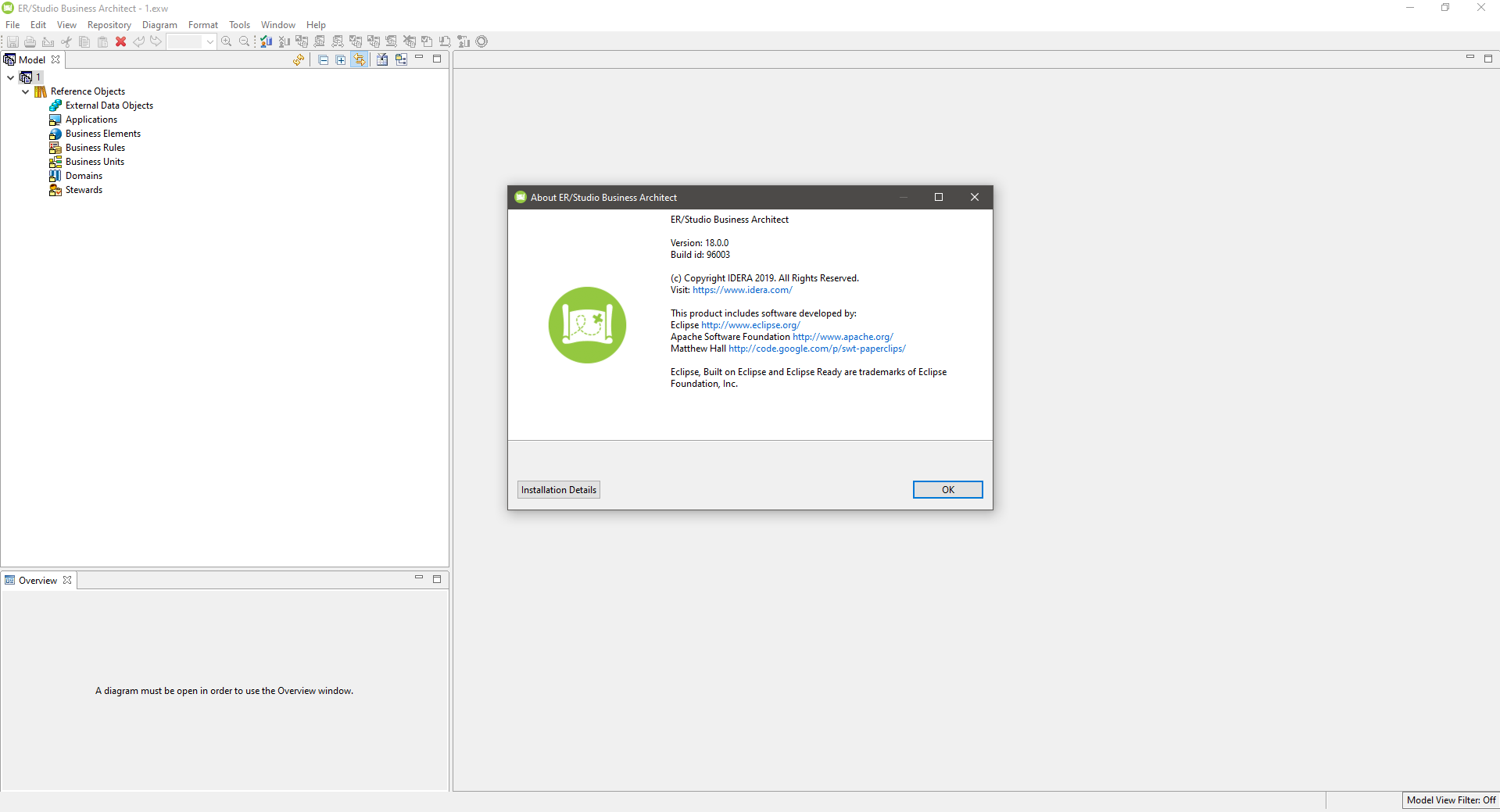The height and width of the screenshot is (812, 1500).
Task: Open the Tools menu
Action: pyautogui.click(x=239, y=25)
